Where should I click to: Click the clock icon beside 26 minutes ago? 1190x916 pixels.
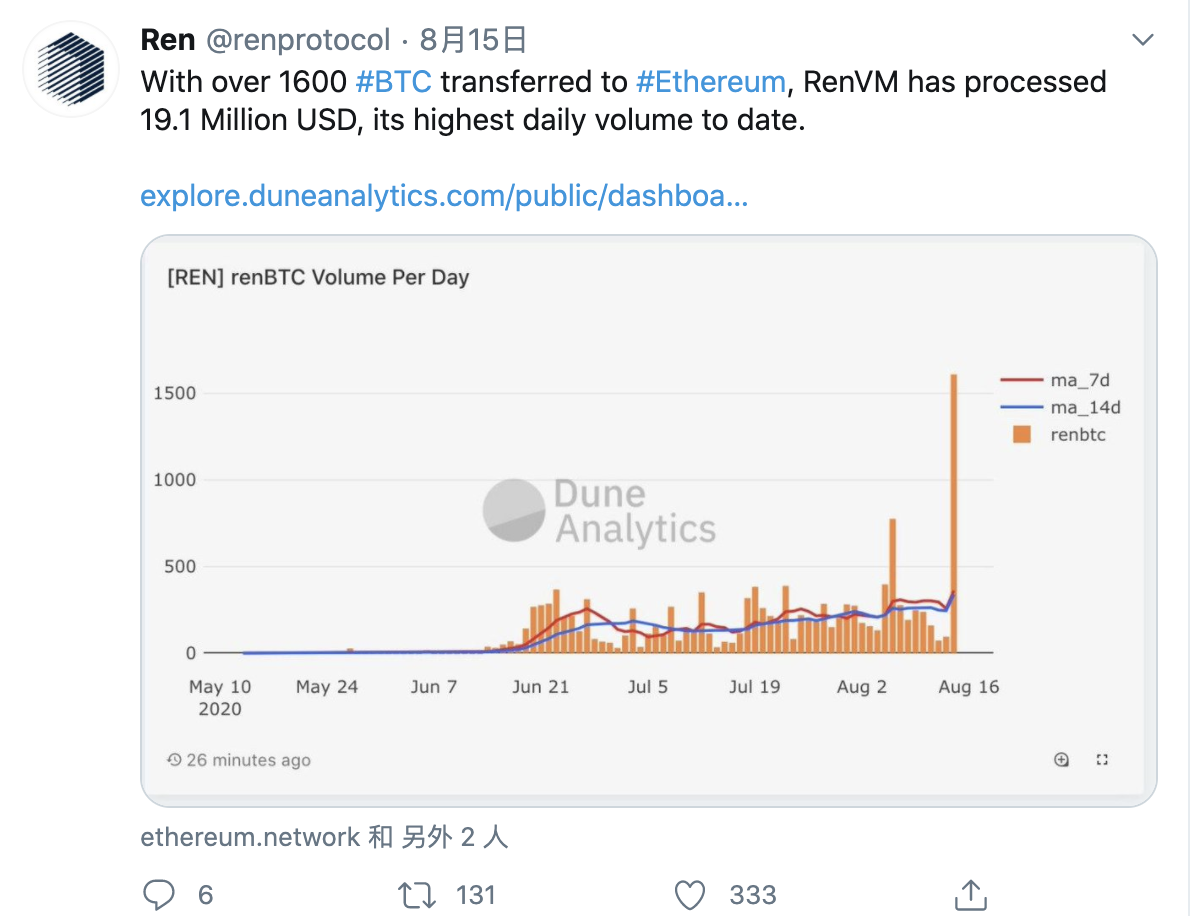click(x=175, y=760)
